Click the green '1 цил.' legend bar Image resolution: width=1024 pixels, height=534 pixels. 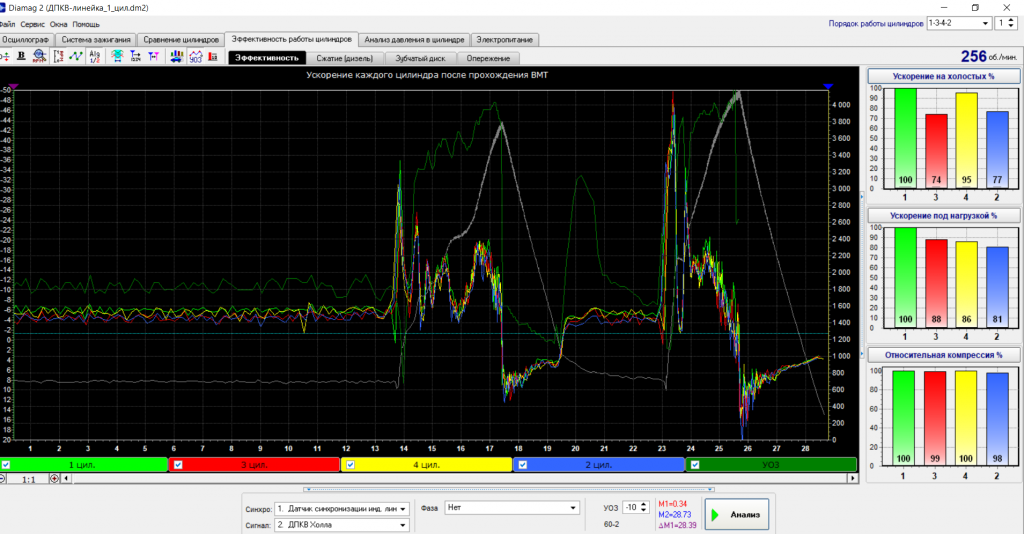[84, 465]
